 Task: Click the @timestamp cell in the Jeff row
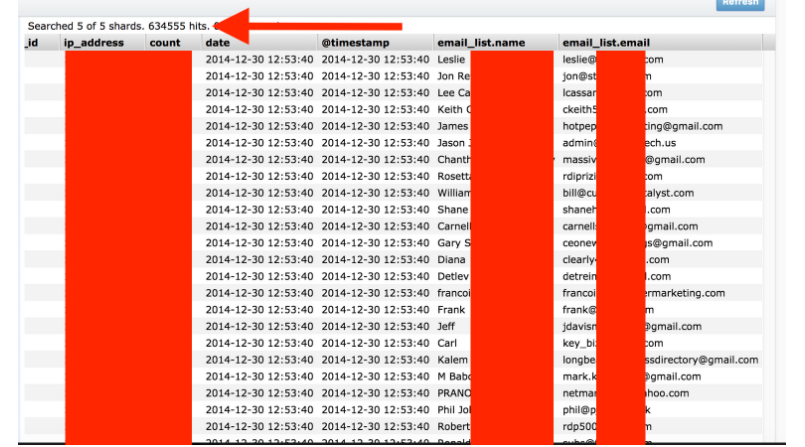point(375,326)
